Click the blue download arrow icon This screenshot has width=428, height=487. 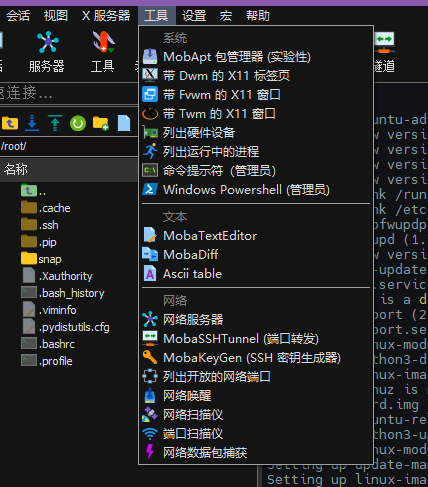click(32, 123)
